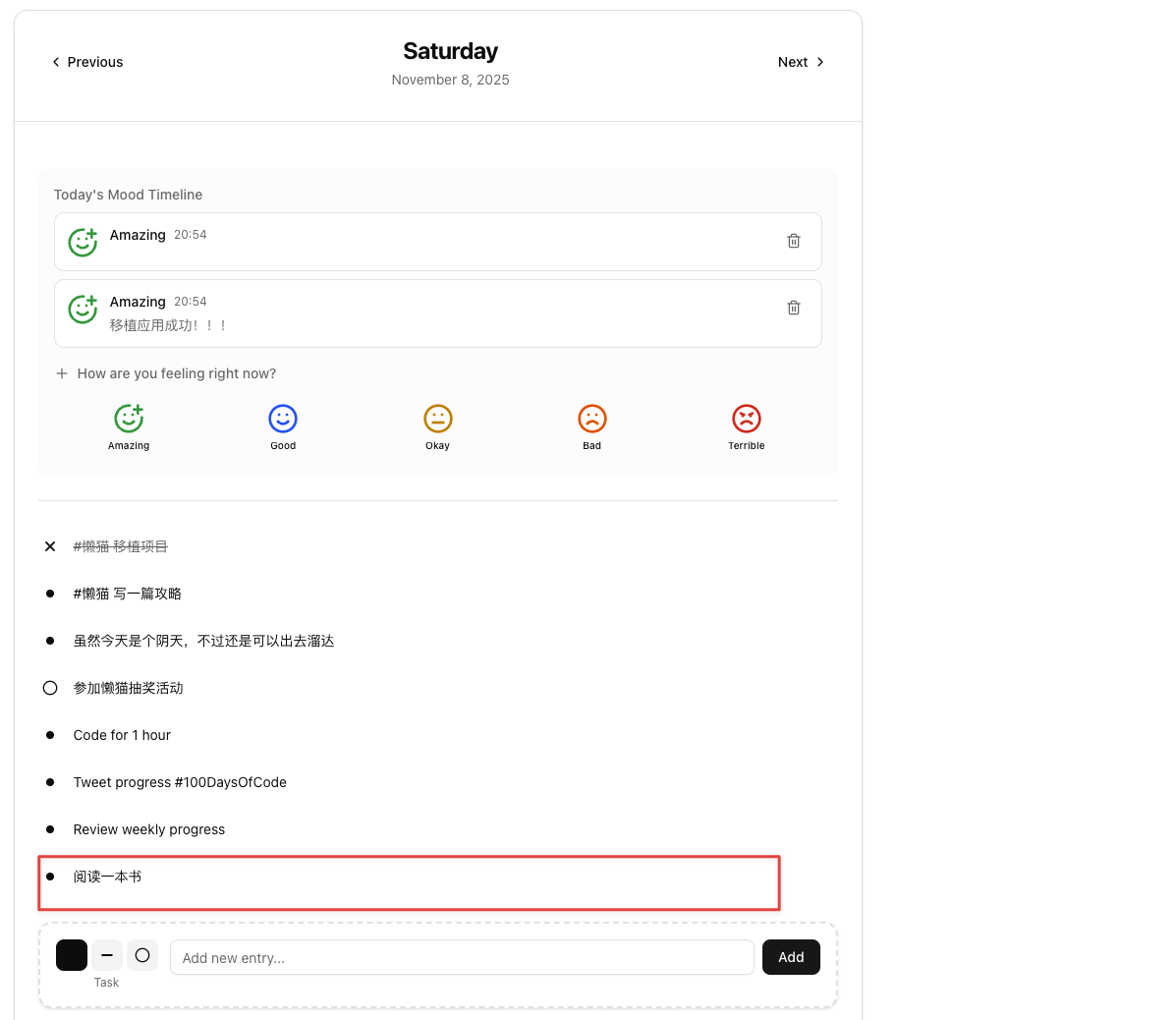Go to the Previous day
This screenshot has width=1176, height=1020.
tap(87, 62)
